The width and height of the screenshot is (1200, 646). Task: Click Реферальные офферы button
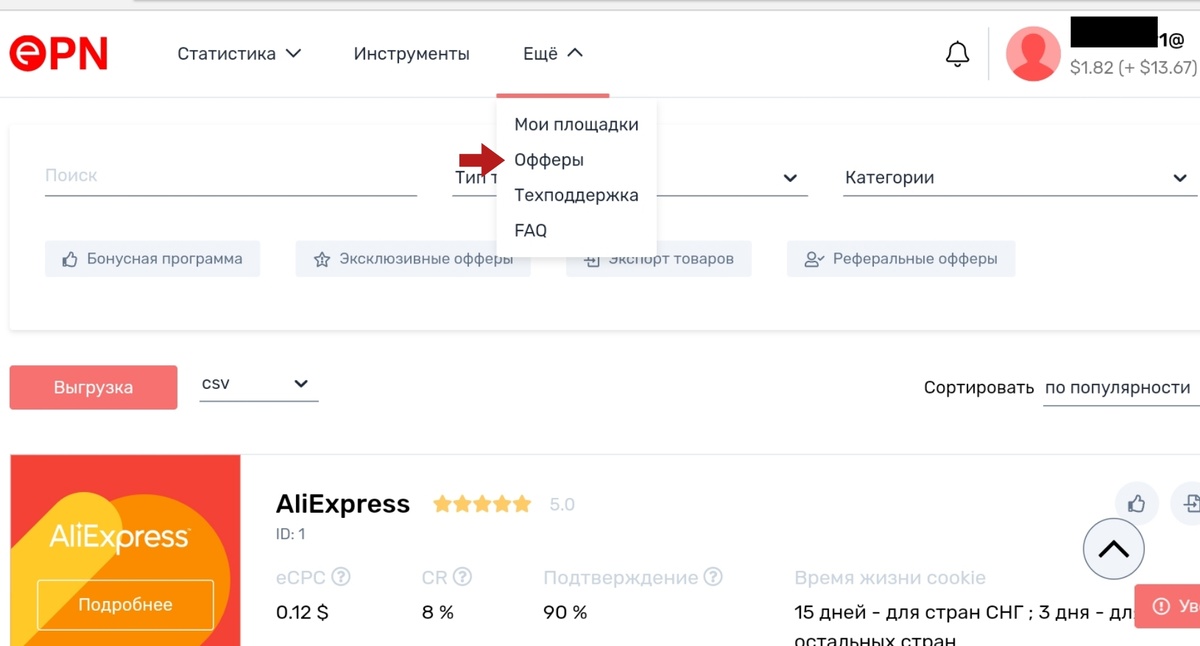tap(901, 259)
